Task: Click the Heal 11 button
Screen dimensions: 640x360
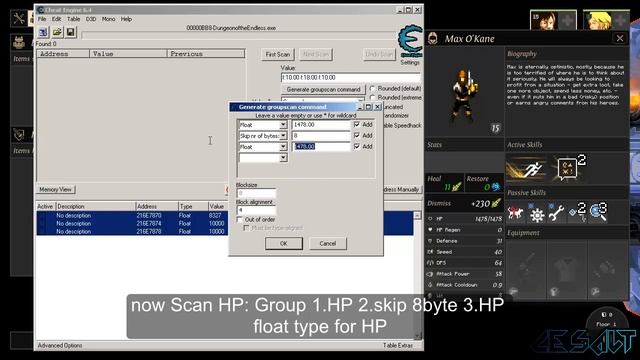Action: click(x=445, y=183)
